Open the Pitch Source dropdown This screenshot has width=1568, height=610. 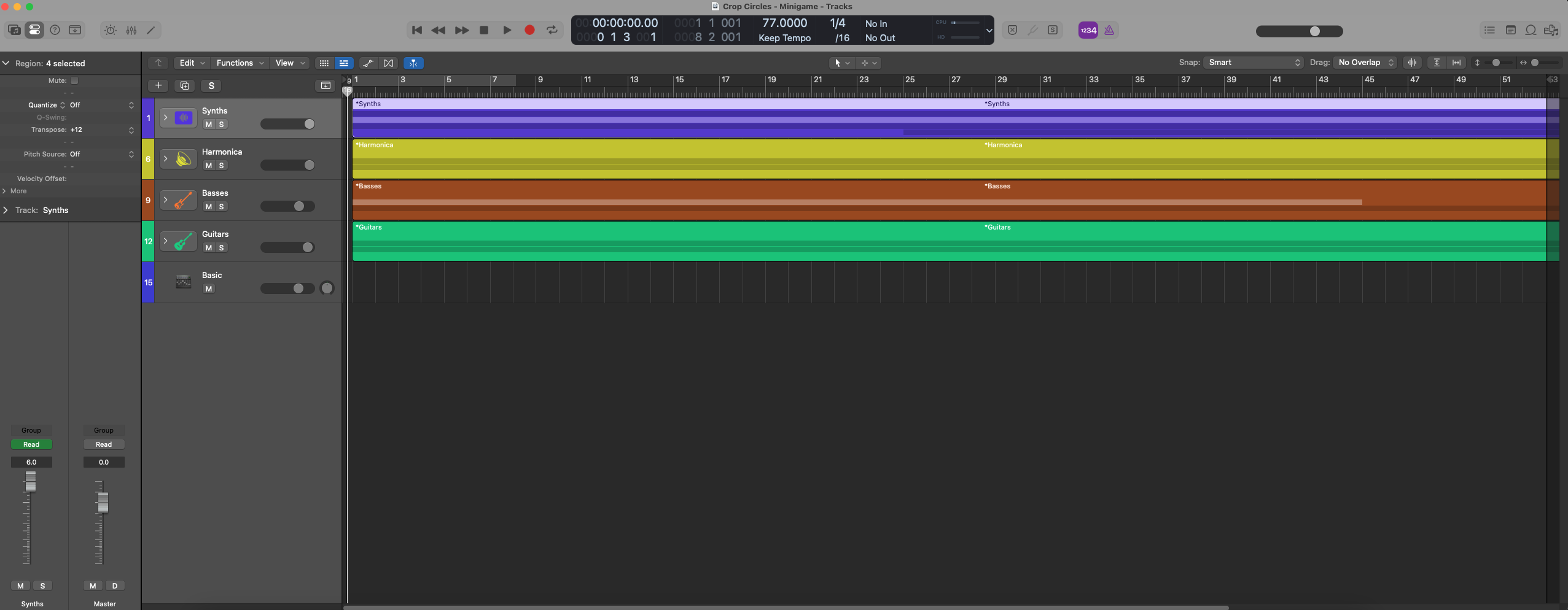(x=101, y=154)
